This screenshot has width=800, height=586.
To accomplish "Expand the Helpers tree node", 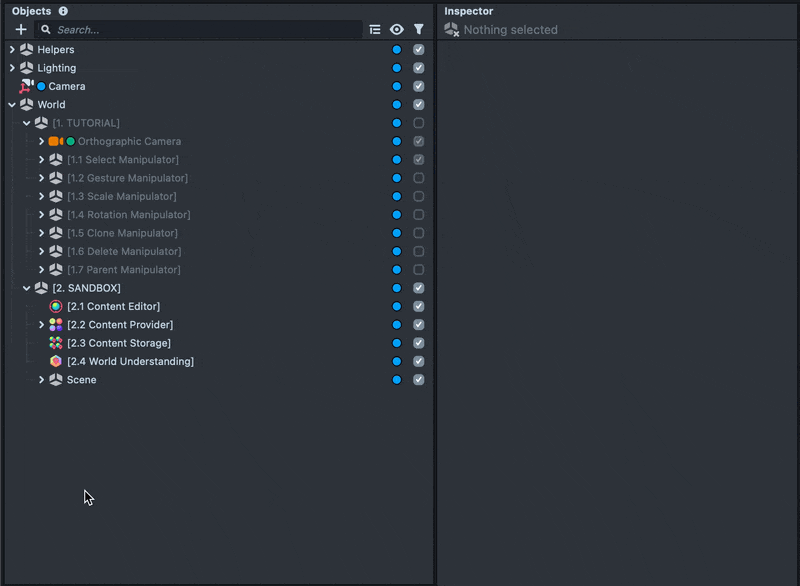I will [12, 50].
